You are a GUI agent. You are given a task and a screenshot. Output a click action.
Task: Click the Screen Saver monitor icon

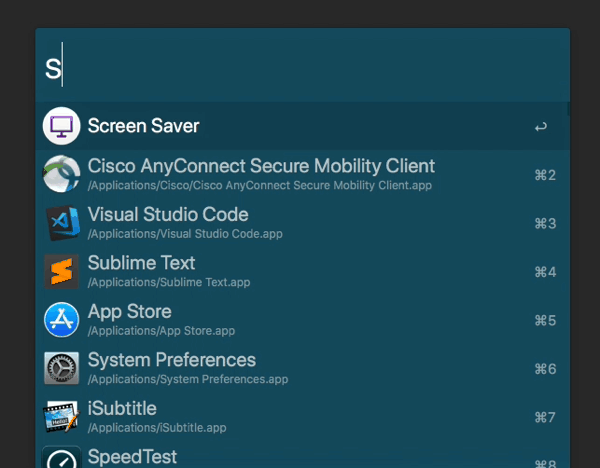pyautogui.click(x=61, y=126)
